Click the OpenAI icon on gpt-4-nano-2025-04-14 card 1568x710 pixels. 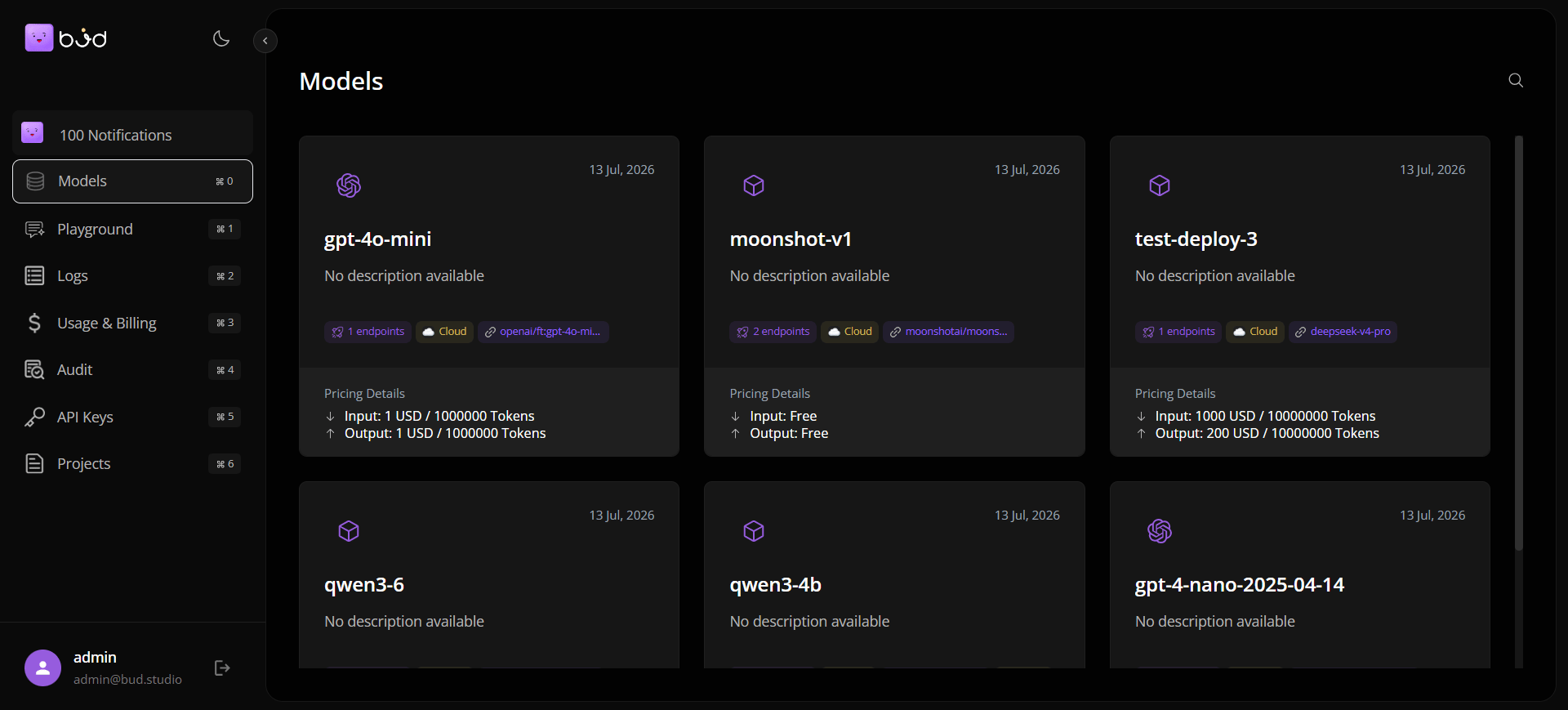(x=1160, y=531)
